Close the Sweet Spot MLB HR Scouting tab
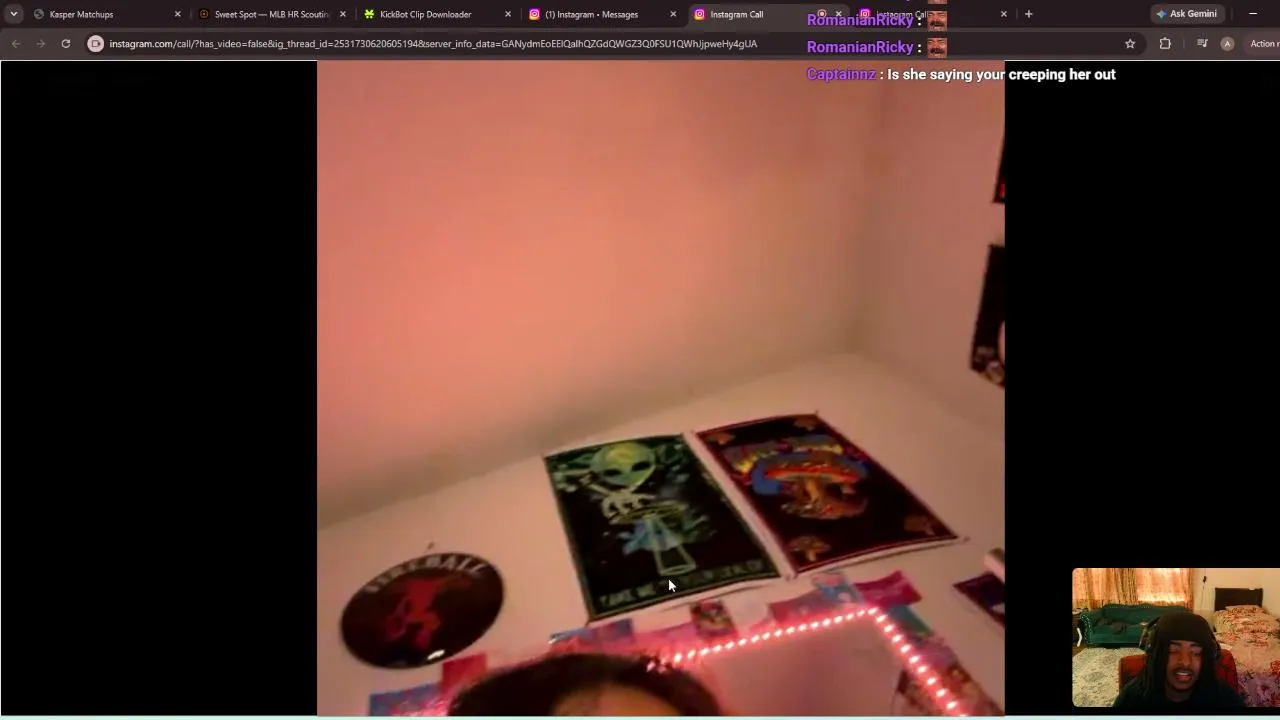This screenshot has height=720, width=1280. tap(343, 14)
